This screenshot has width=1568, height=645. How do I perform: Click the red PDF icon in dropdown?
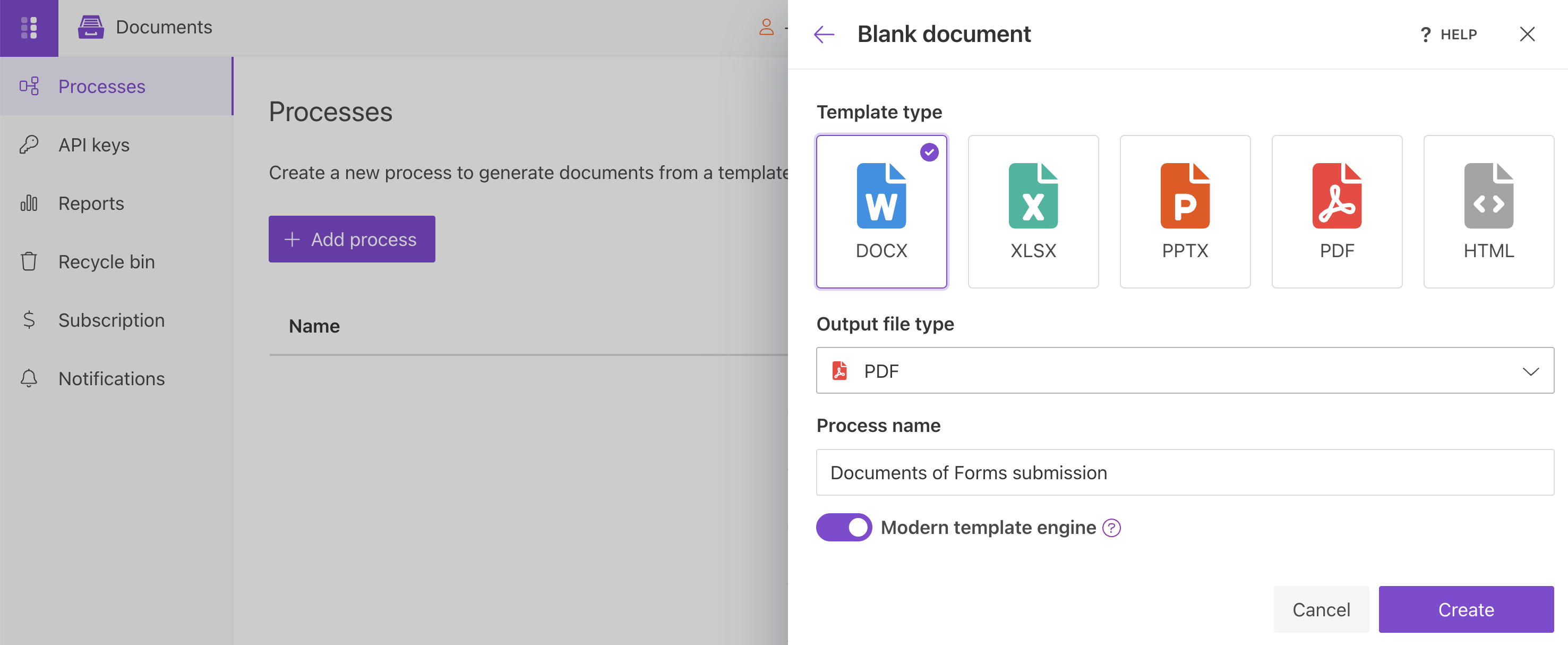tap(839, 370)
